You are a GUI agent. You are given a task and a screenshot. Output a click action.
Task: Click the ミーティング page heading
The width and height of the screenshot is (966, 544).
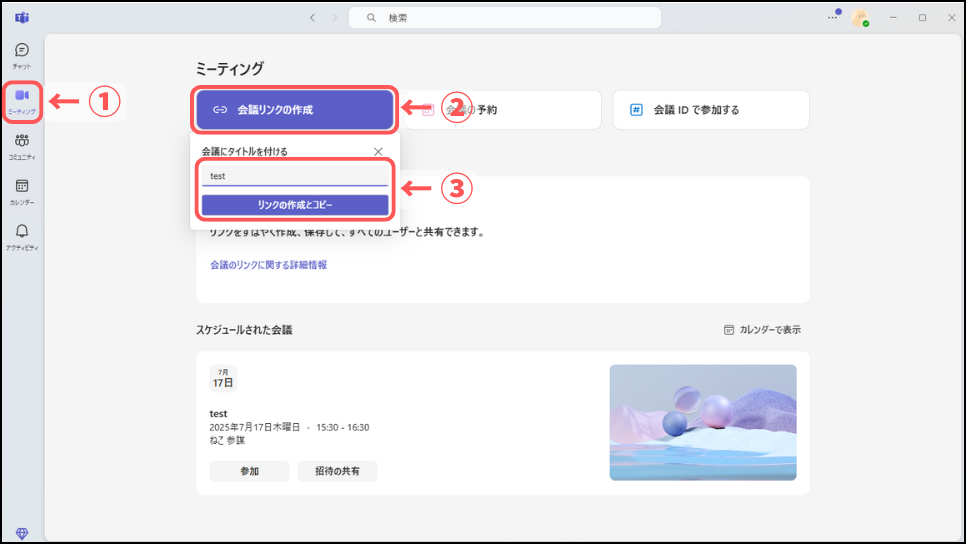pos(230,68)
